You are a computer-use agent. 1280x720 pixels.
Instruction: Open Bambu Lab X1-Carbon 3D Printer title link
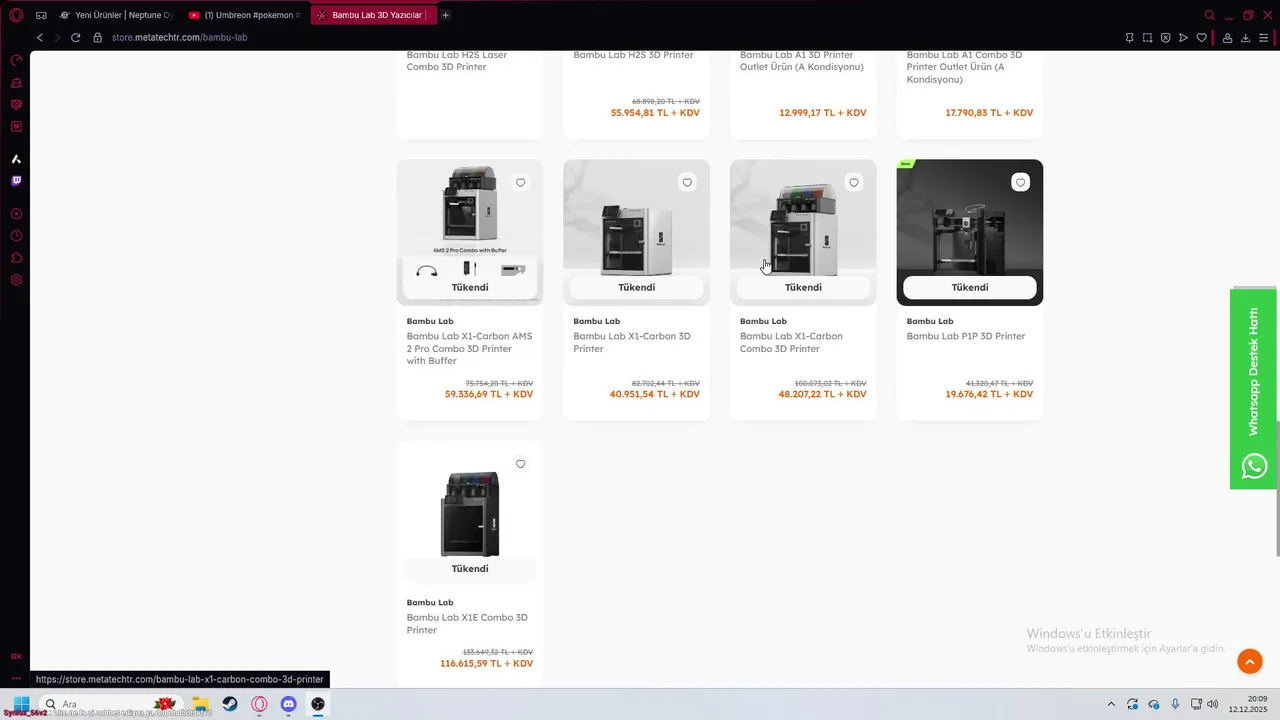tap(632, 342)
